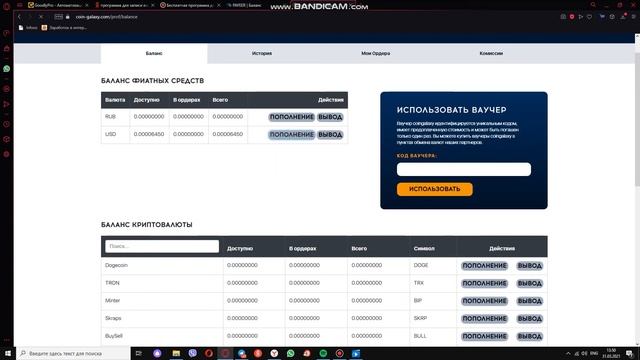Viewport: 640px width, 360px height.
Task: Click the orange ИСПОЛЬЗОВАТЬ voucher button
Action: pyautogui.click(x=435, y=189)
